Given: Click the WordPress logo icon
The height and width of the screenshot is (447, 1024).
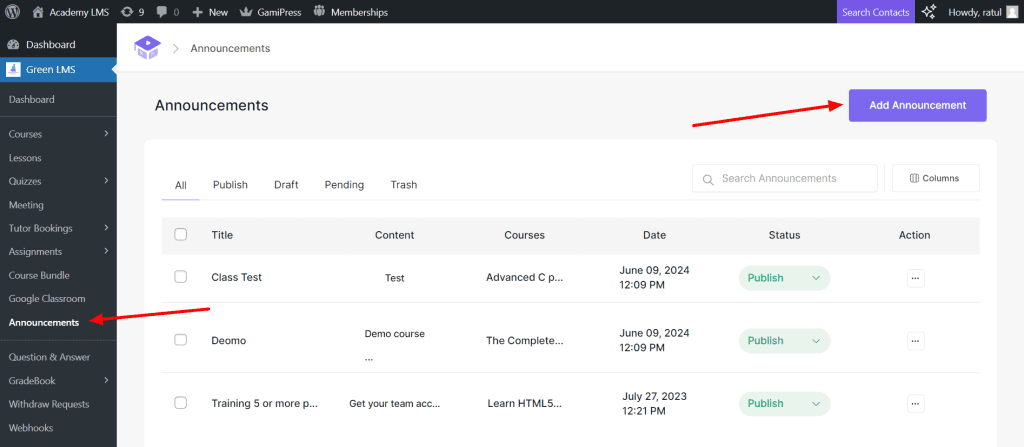Looking at the screenshot, I should 13,12.
